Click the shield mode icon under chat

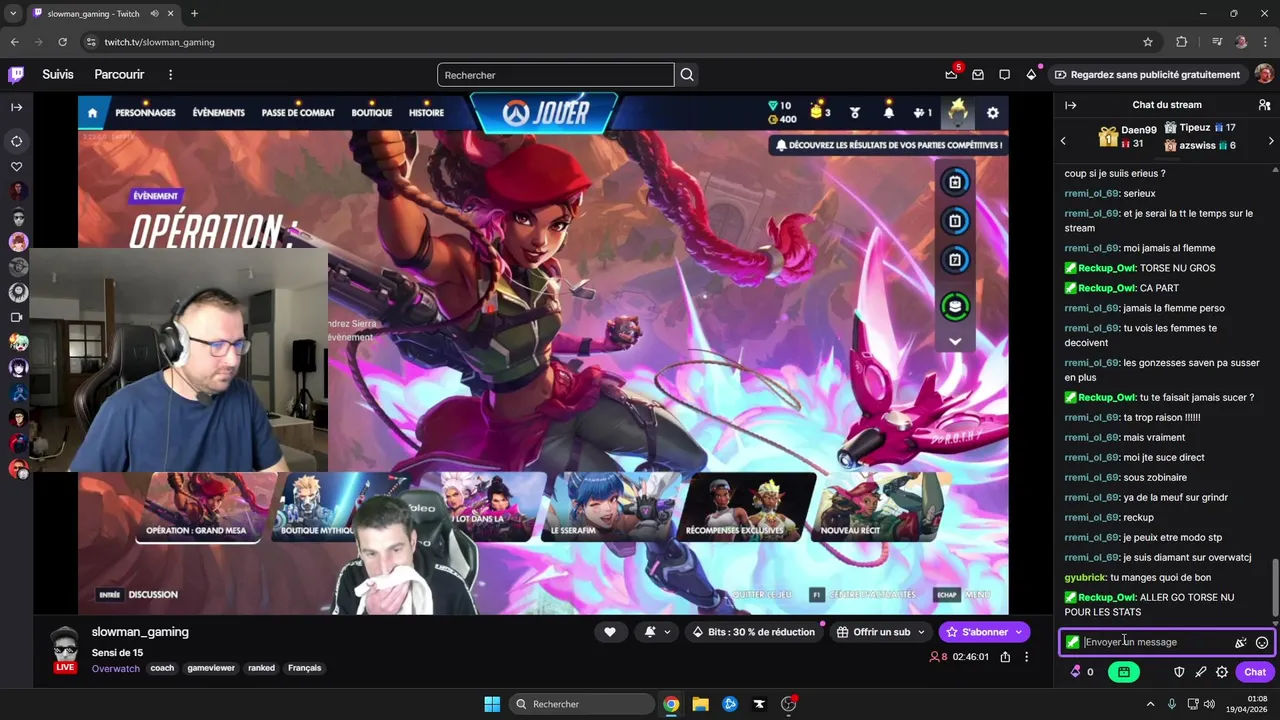click(x=1179, y=672)
